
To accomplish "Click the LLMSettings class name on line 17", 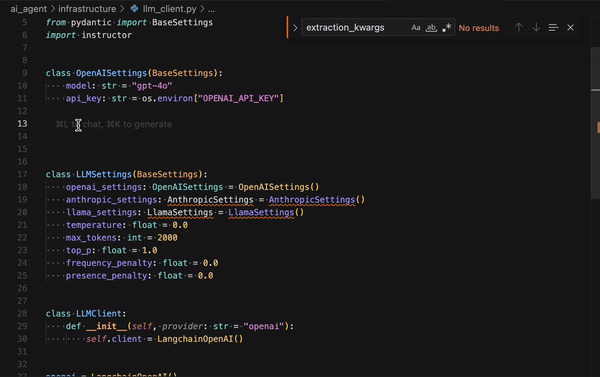I will (104, 174).
